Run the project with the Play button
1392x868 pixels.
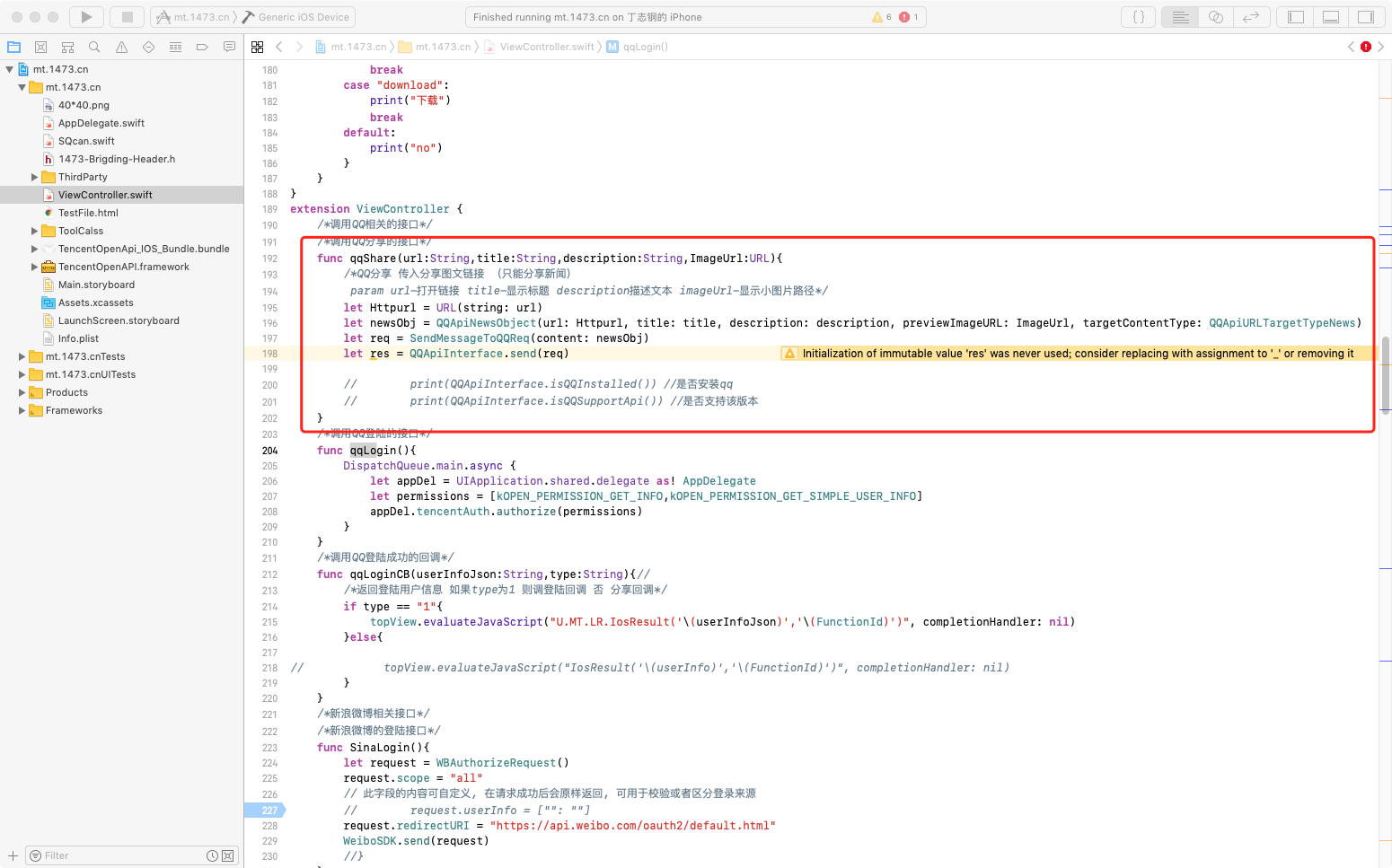coord(86,16)
